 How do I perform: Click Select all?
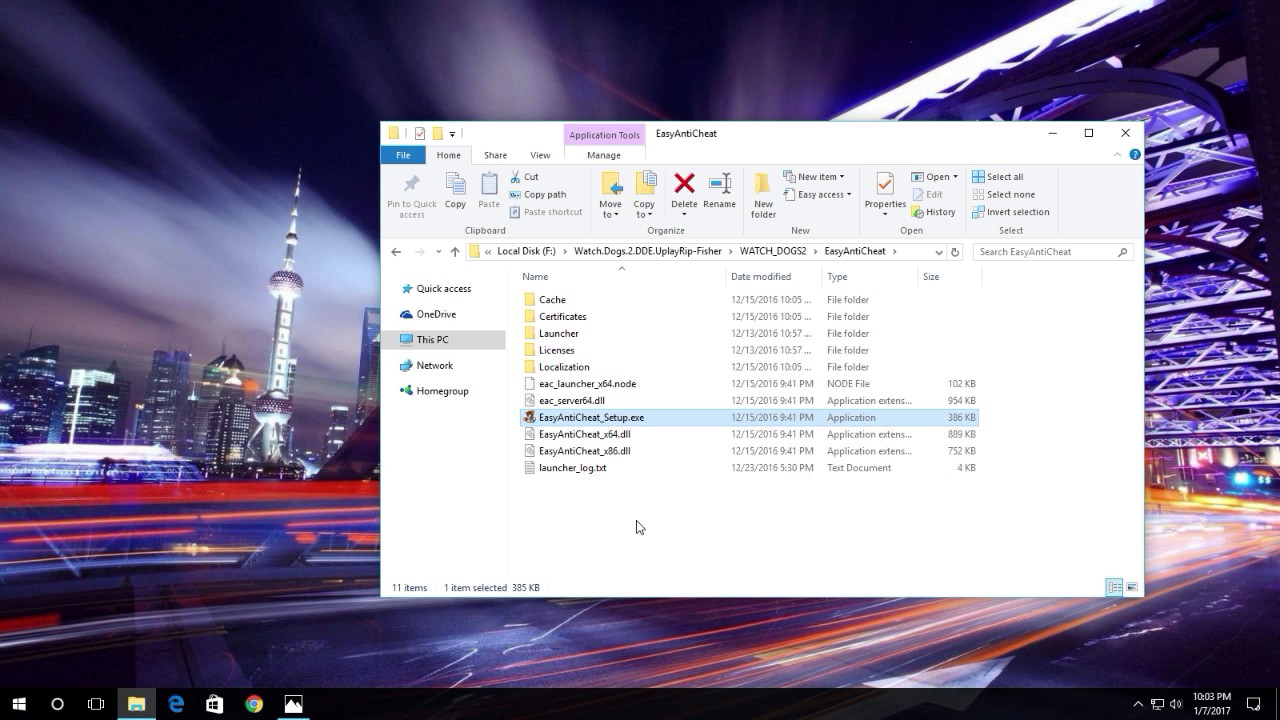coord(997,177)
